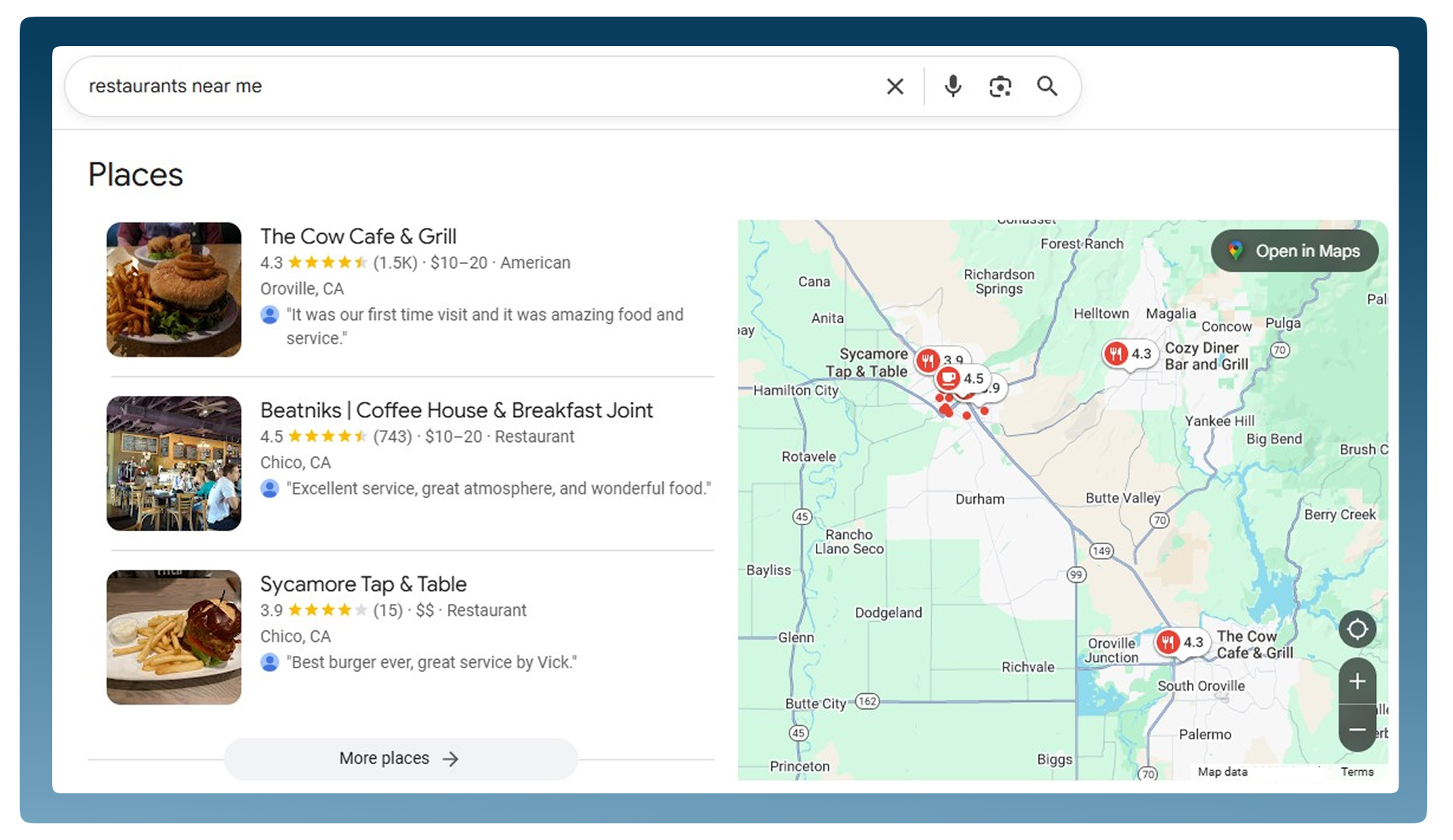The width and height of the screenshot is (1453, 840).
Task: Click The Cow Cafe & Grill map label
Action: [x=1254, y=645]
